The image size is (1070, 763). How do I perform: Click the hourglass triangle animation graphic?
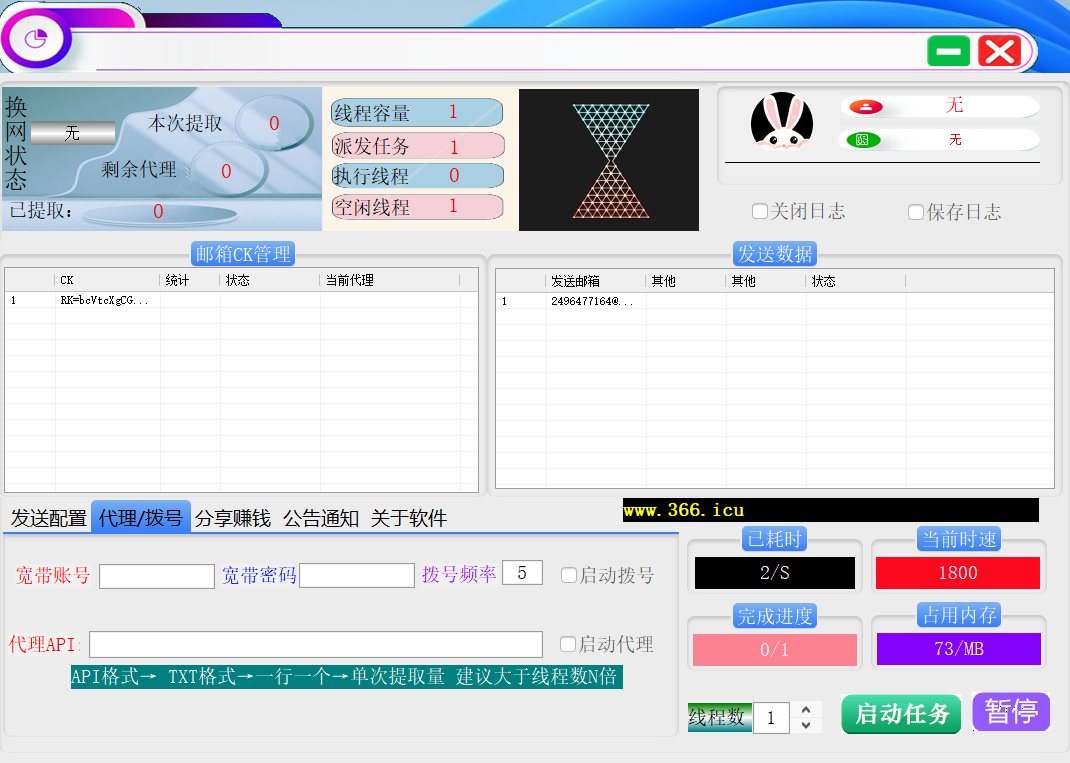(608, 160)
